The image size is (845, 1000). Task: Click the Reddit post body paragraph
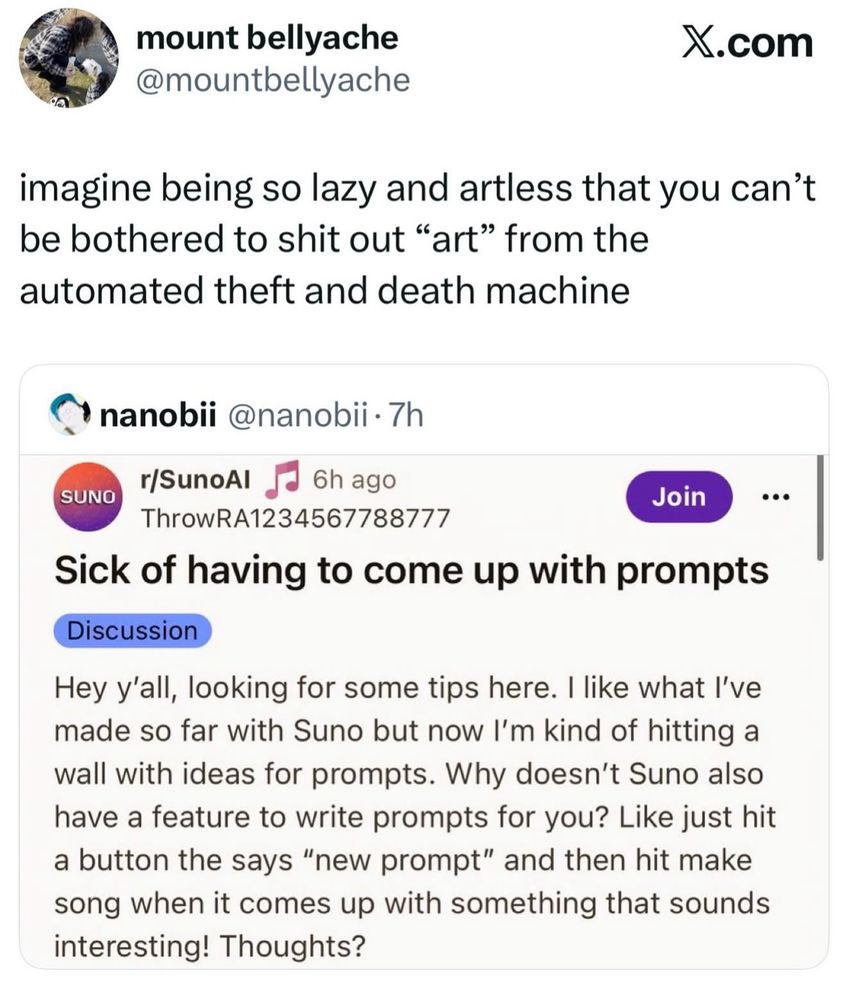point(410,817)
